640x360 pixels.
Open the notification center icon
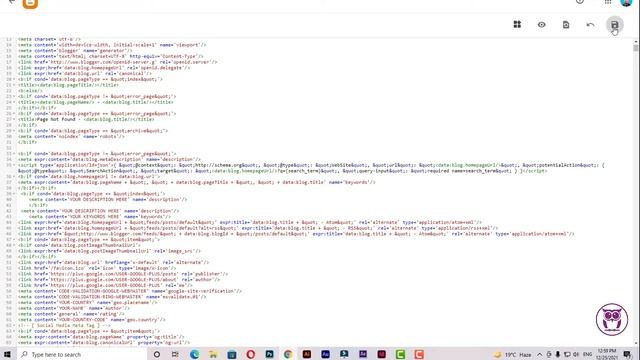[x=628, y=354]
